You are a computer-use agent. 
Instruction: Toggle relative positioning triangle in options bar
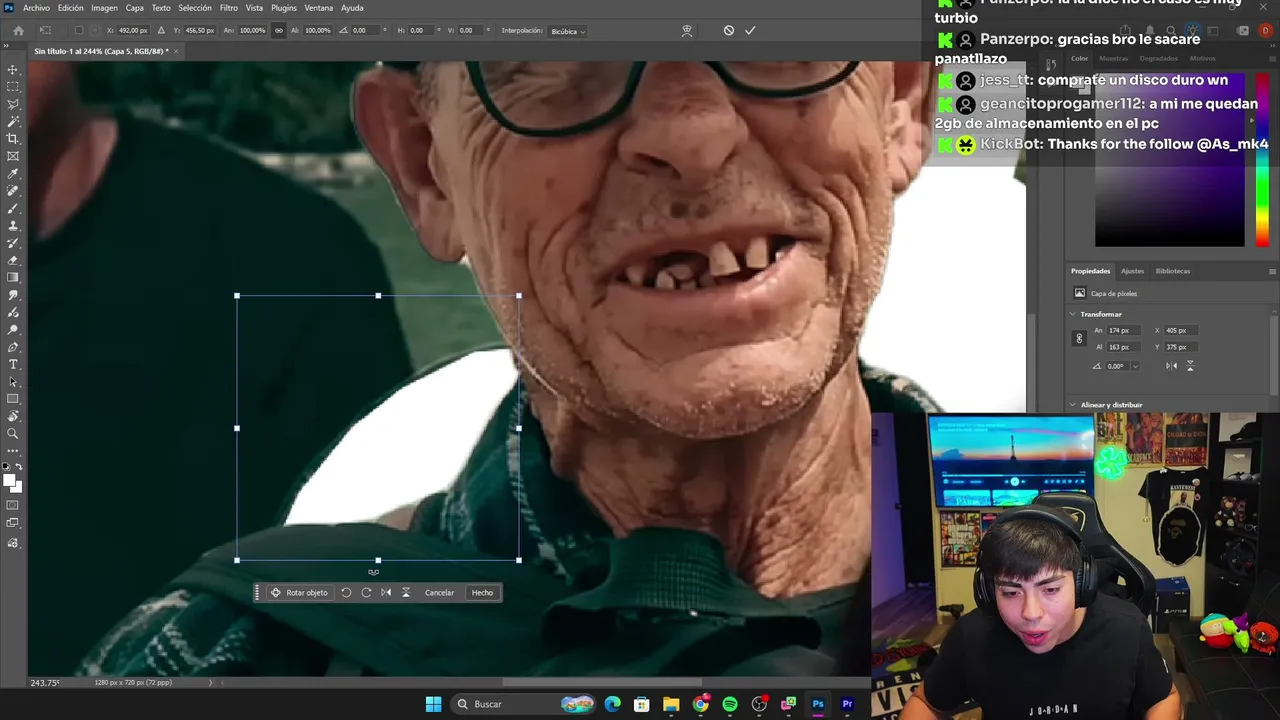tap(161, 31)
